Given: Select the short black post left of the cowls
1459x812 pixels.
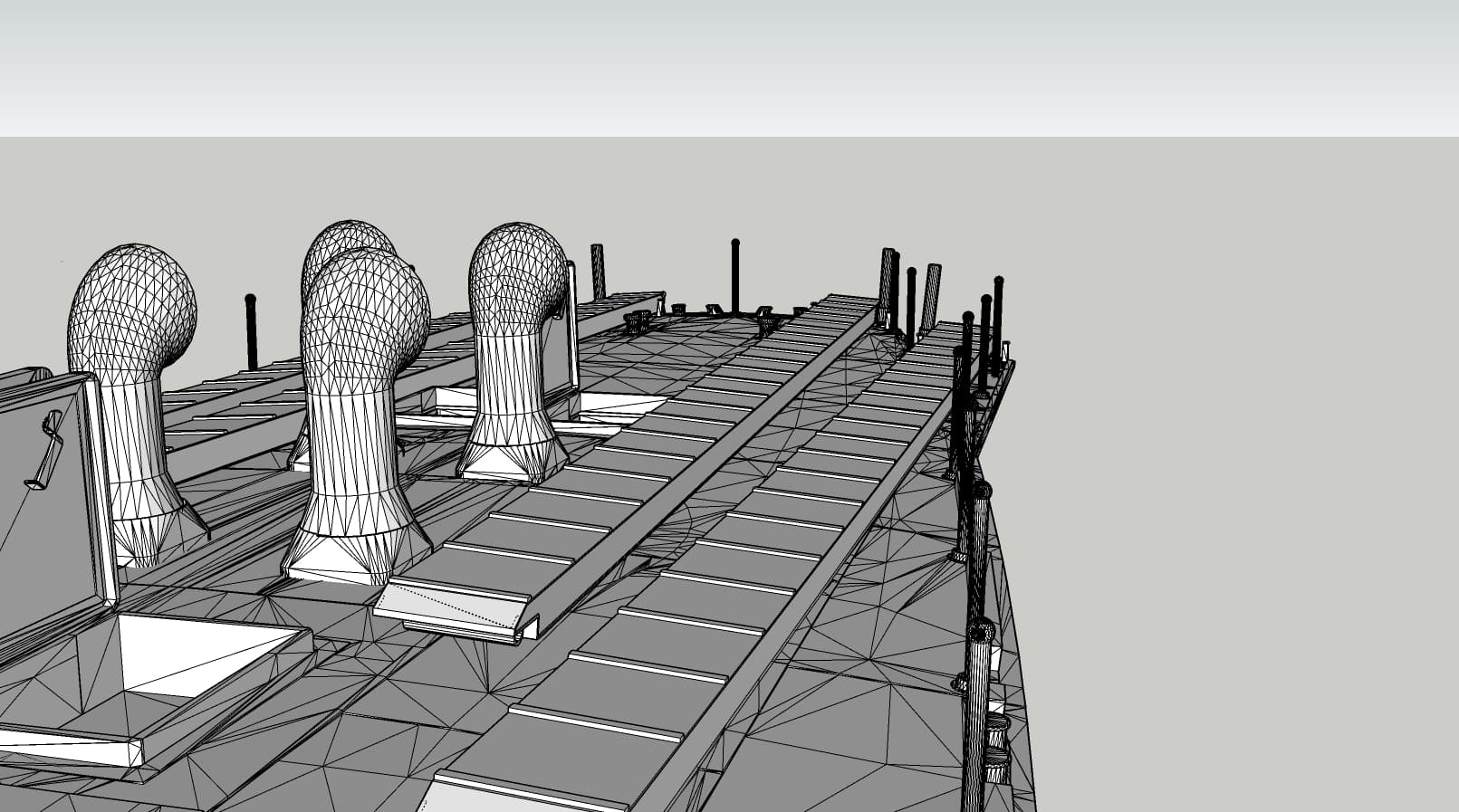Looking at the screenshot, I should pyautogui.click(x=251, y=331).
